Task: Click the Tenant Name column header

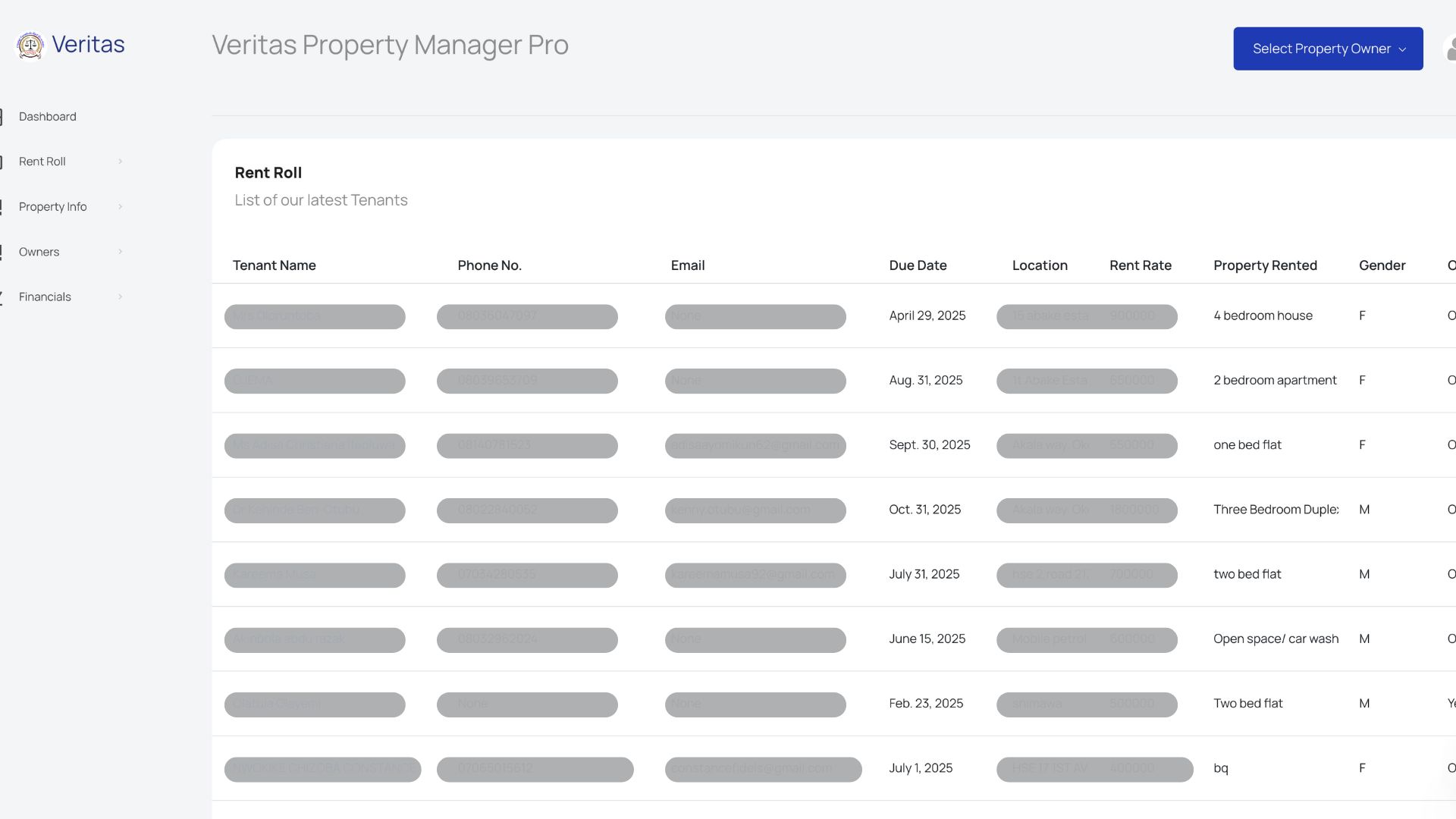Action: [x=274, y=265]
